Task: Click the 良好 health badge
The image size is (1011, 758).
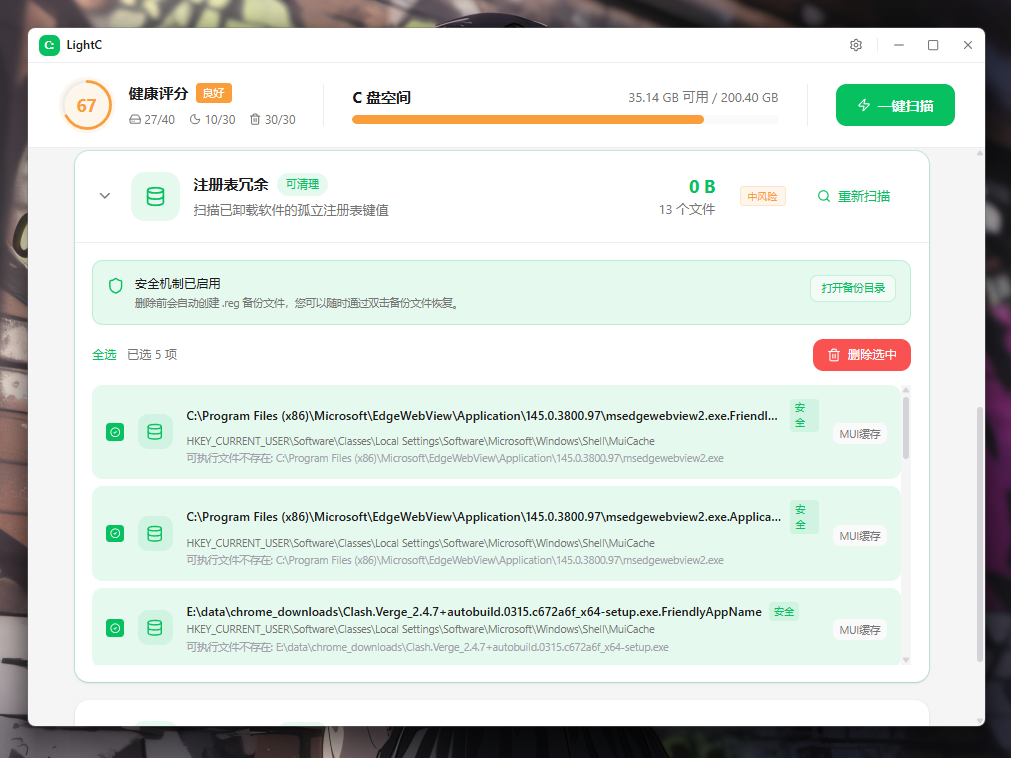Action: click(x=213, y=93)
